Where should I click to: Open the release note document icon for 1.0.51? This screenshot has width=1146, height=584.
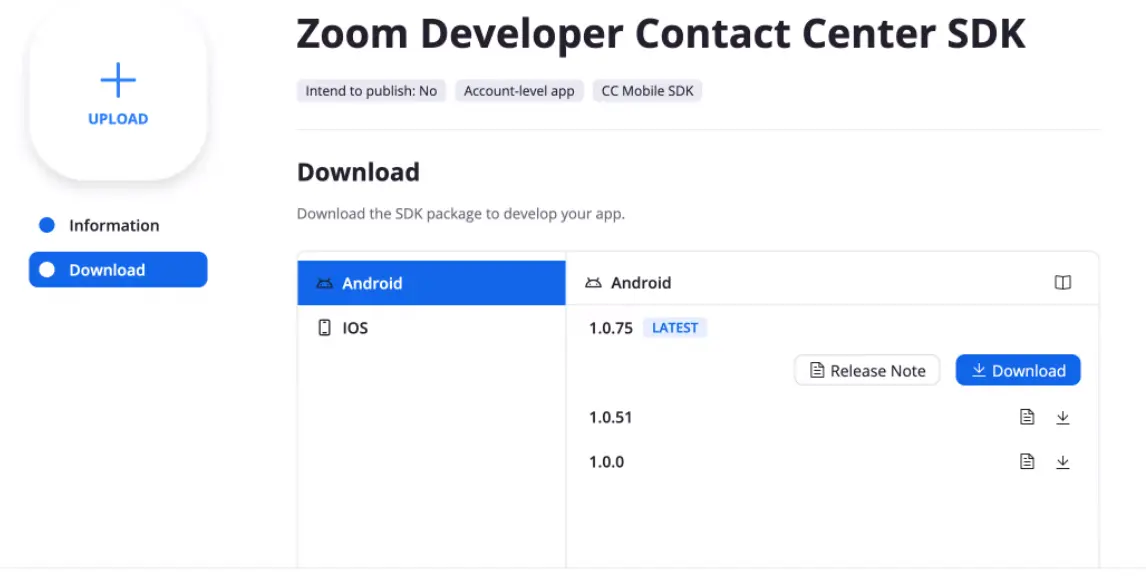point(1027,417)
